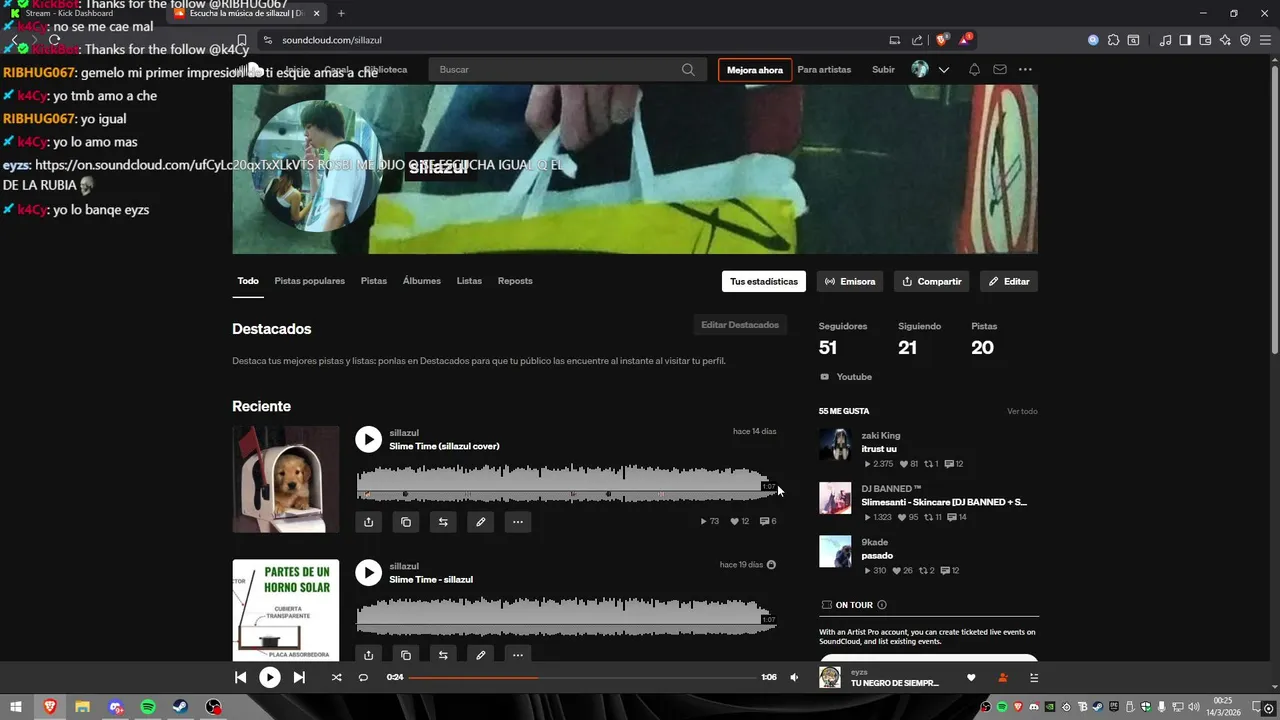Share the Slime Time (sillazul cover) track

(368, 522)
